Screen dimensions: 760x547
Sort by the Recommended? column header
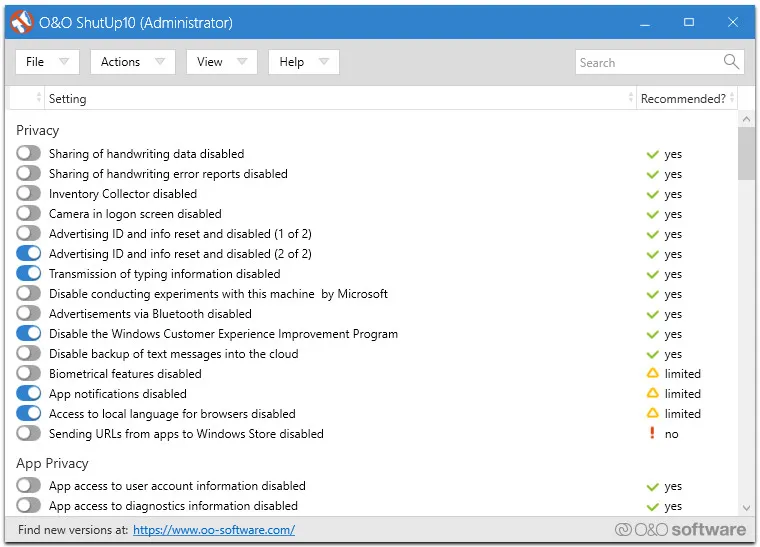click(x=683, y=98)
